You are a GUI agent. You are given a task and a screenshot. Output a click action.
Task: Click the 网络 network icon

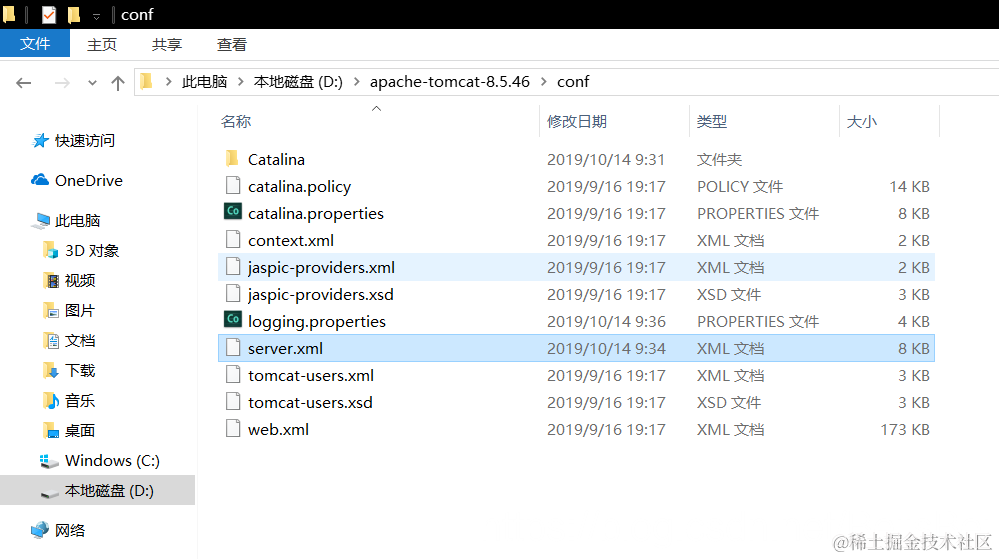tap(40, 530)
